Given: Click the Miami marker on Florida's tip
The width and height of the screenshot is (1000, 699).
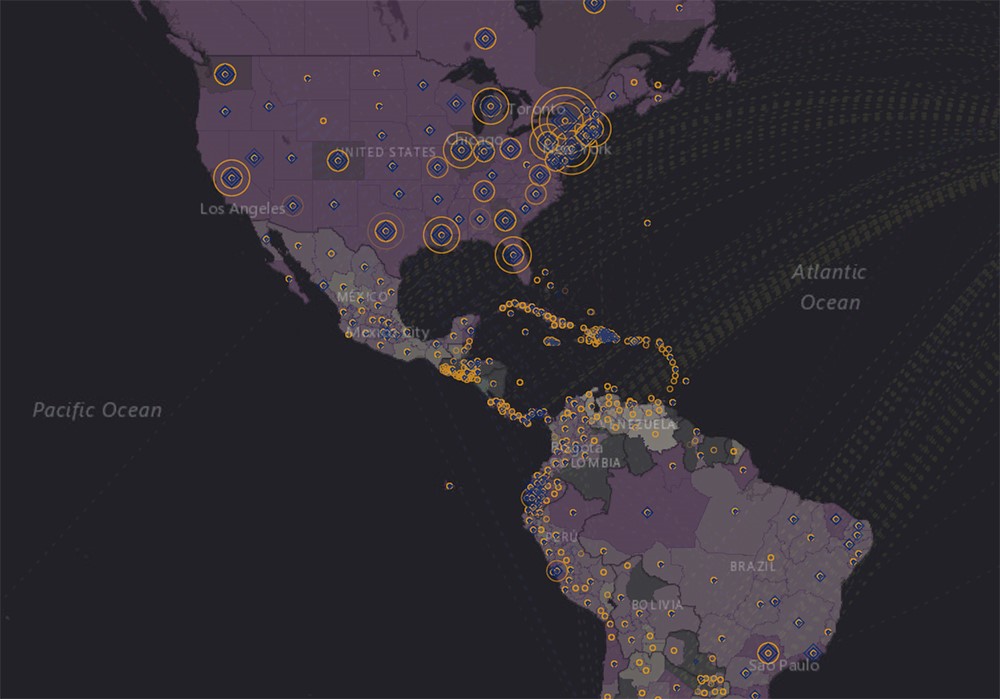Looking at the screenshot, I should pyautogui.click(x=513, y=255).
